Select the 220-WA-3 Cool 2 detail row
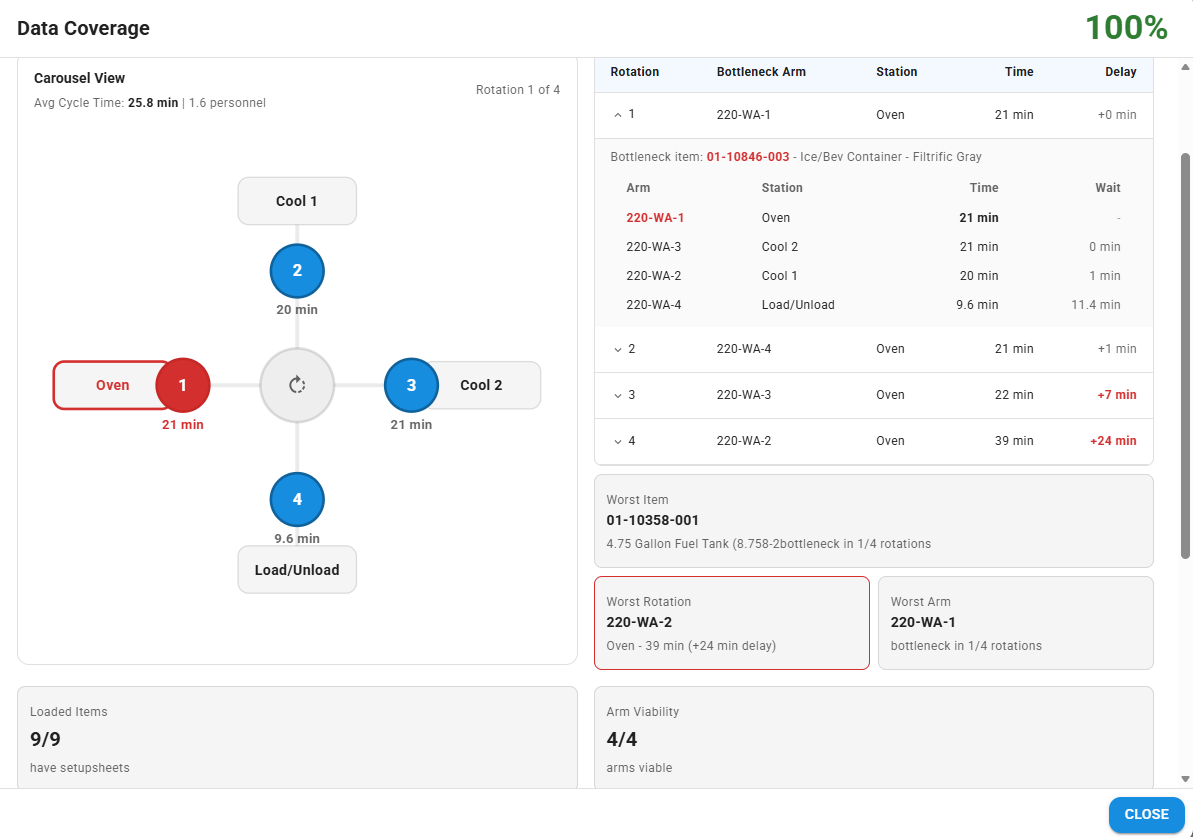 873,247
